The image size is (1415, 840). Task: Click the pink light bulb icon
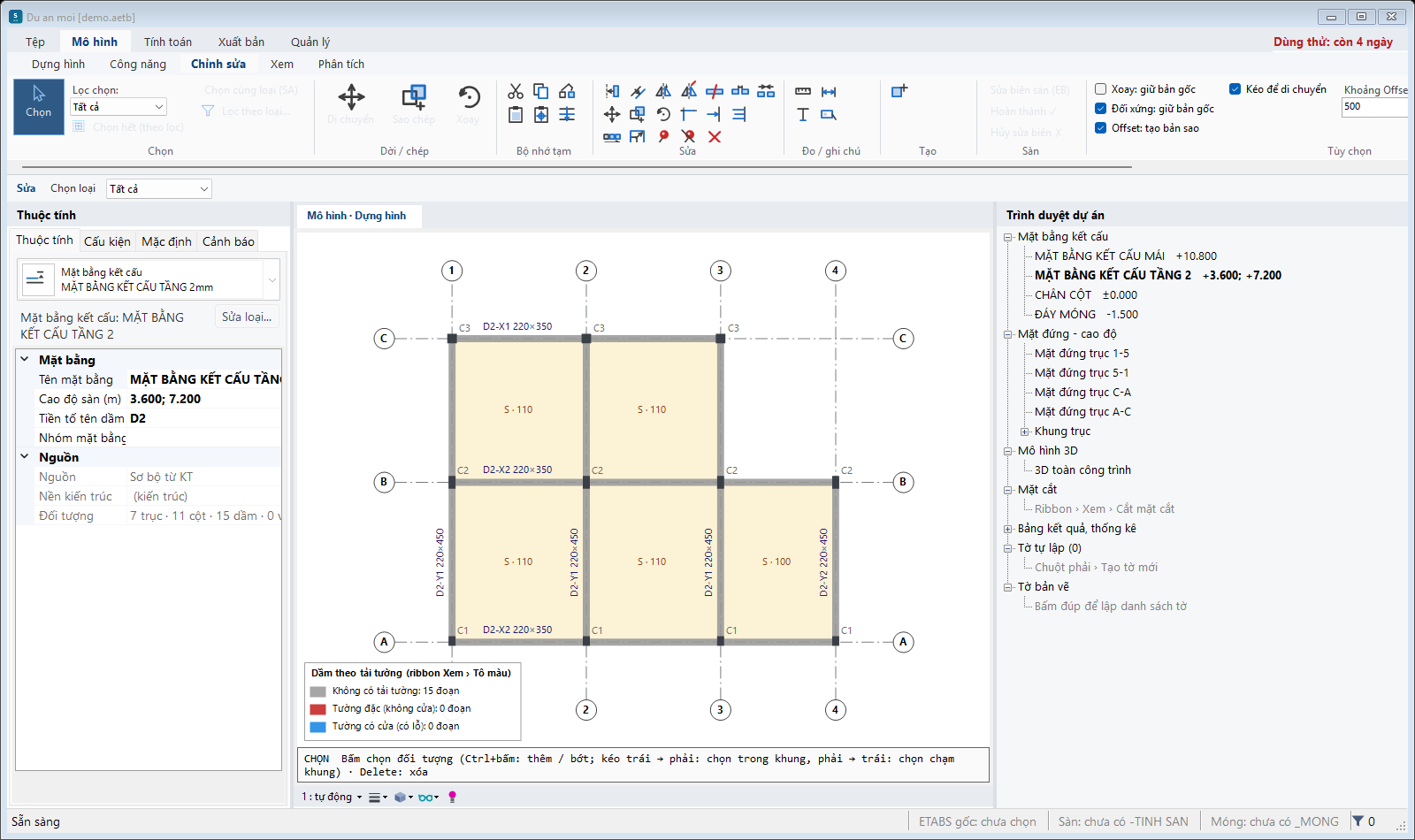[x=453, y=797]
